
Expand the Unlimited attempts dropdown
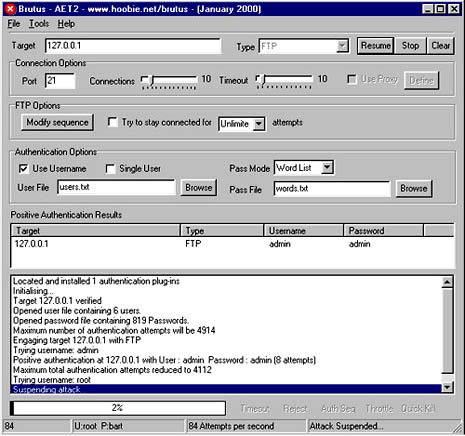click(259, 124)
